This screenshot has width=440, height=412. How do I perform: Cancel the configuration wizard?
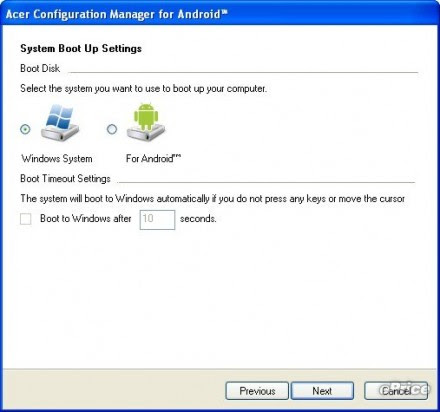[396, 391]
